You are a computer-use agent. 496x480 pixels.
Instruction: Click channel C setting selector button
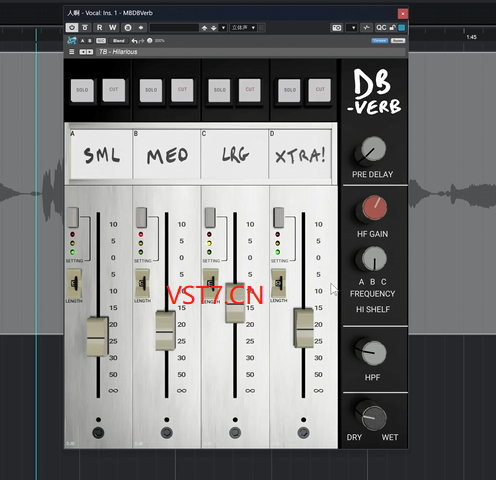[210, 217]
